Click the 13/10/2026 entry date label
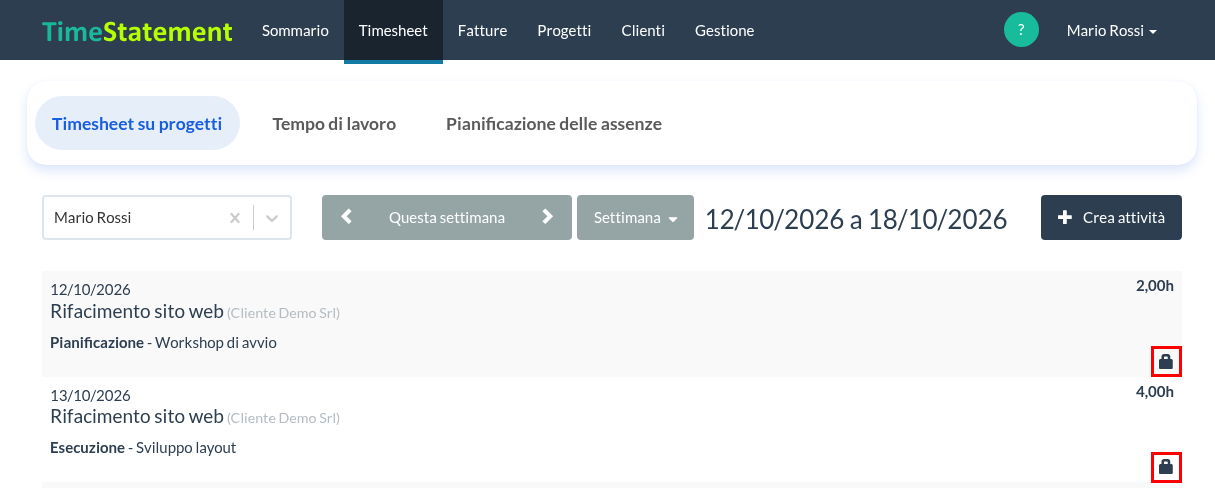This screenshot has width=1215, height=488. point(90,395)
